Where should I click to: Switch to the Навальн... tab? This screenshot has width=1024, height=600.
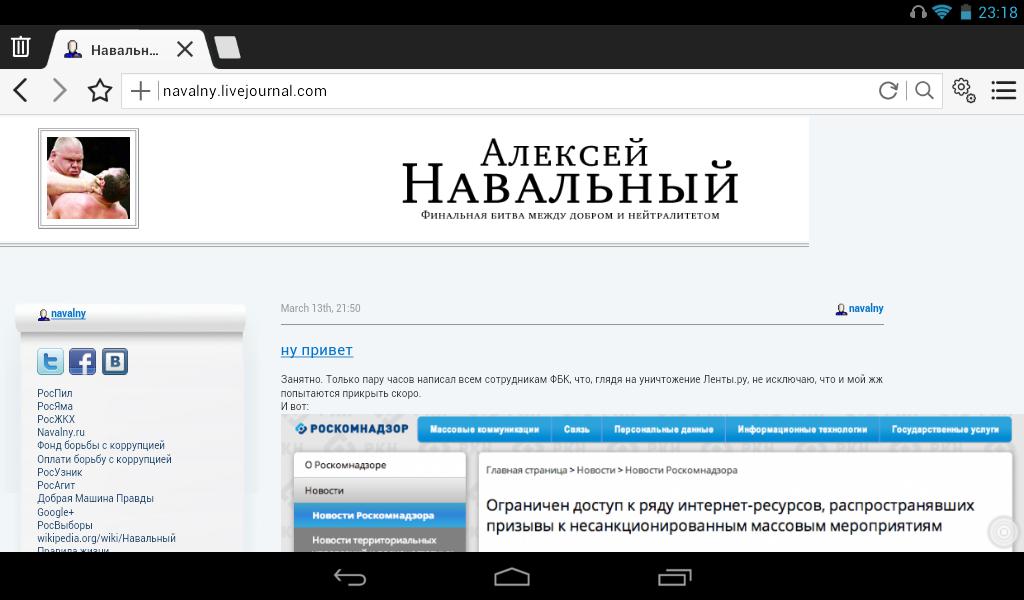coord(124,50)
